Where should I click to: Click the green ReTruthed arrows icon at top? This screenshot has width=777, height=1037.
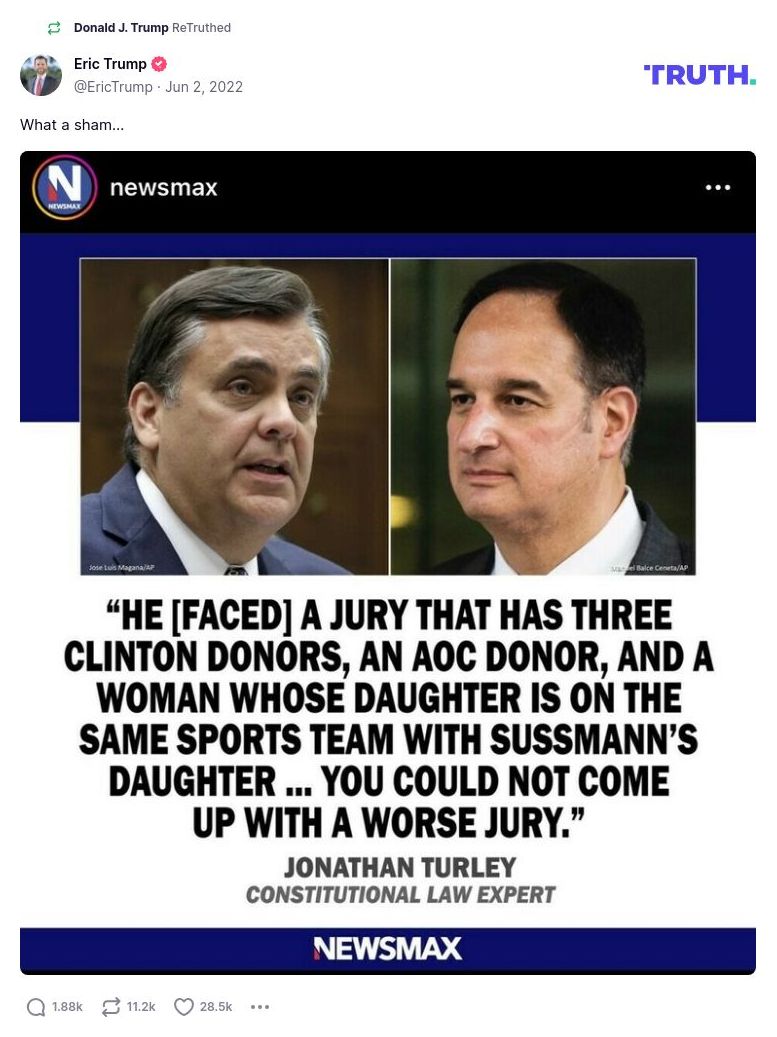(x=54, y=28)
